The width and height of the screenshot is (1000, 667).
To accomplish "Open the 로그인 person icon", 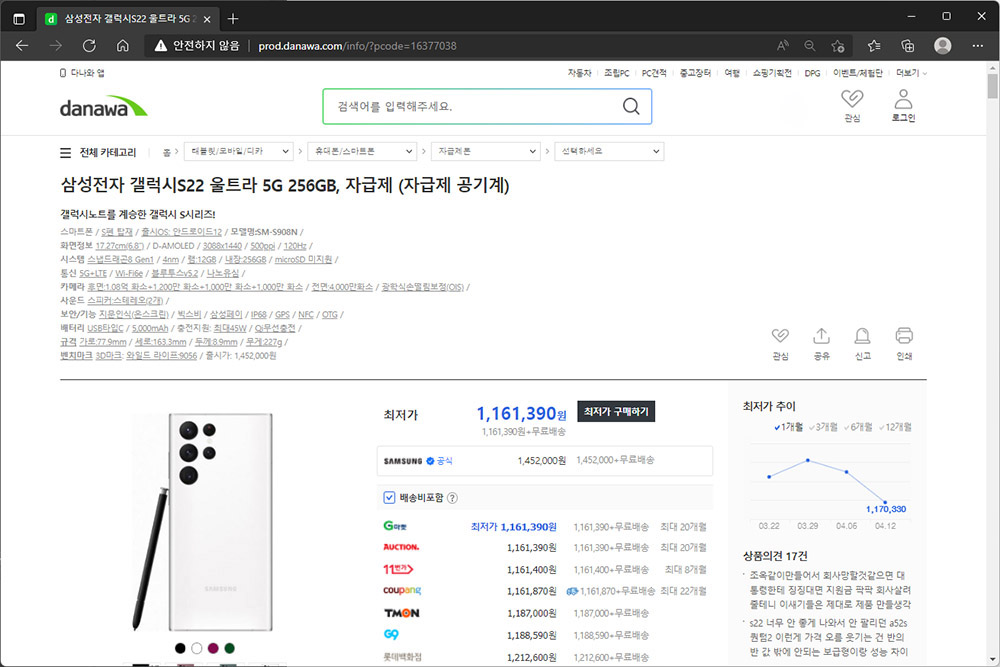I will click(903, 99).
